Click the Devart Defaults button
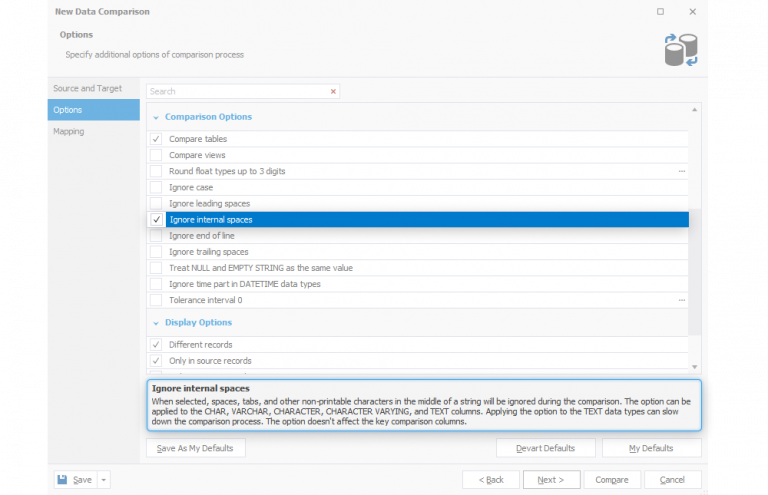The height and width of the screenshot is (495, 768). click(x=545, y=448)
